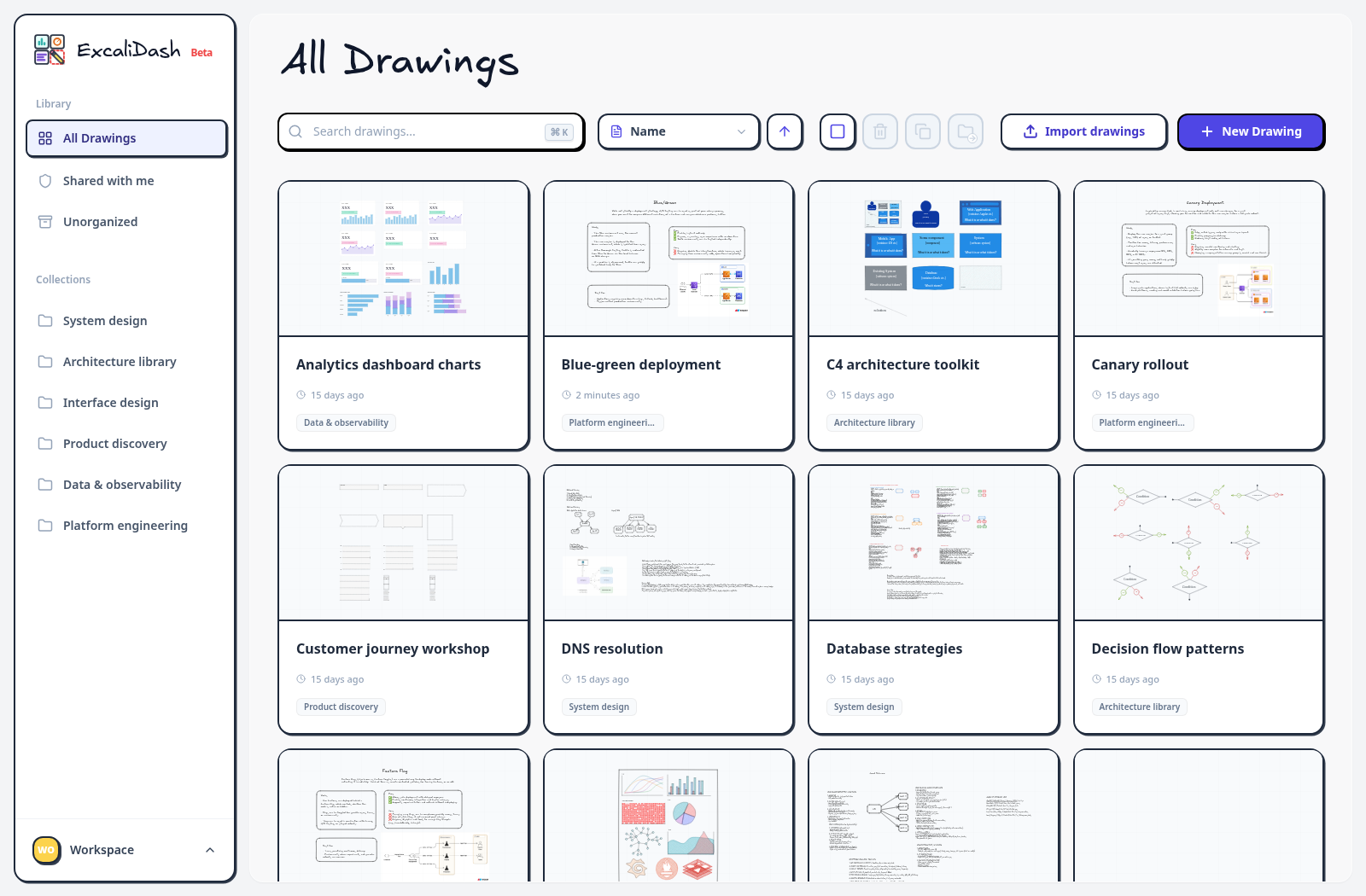Select the Platform engineering collection
Viewport: 1366px width, 896px height.
126,526
